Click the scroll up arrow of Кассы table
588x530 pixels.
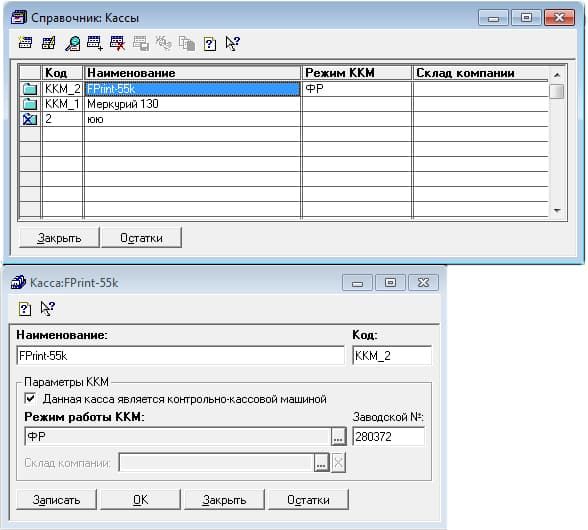point(557,75)
